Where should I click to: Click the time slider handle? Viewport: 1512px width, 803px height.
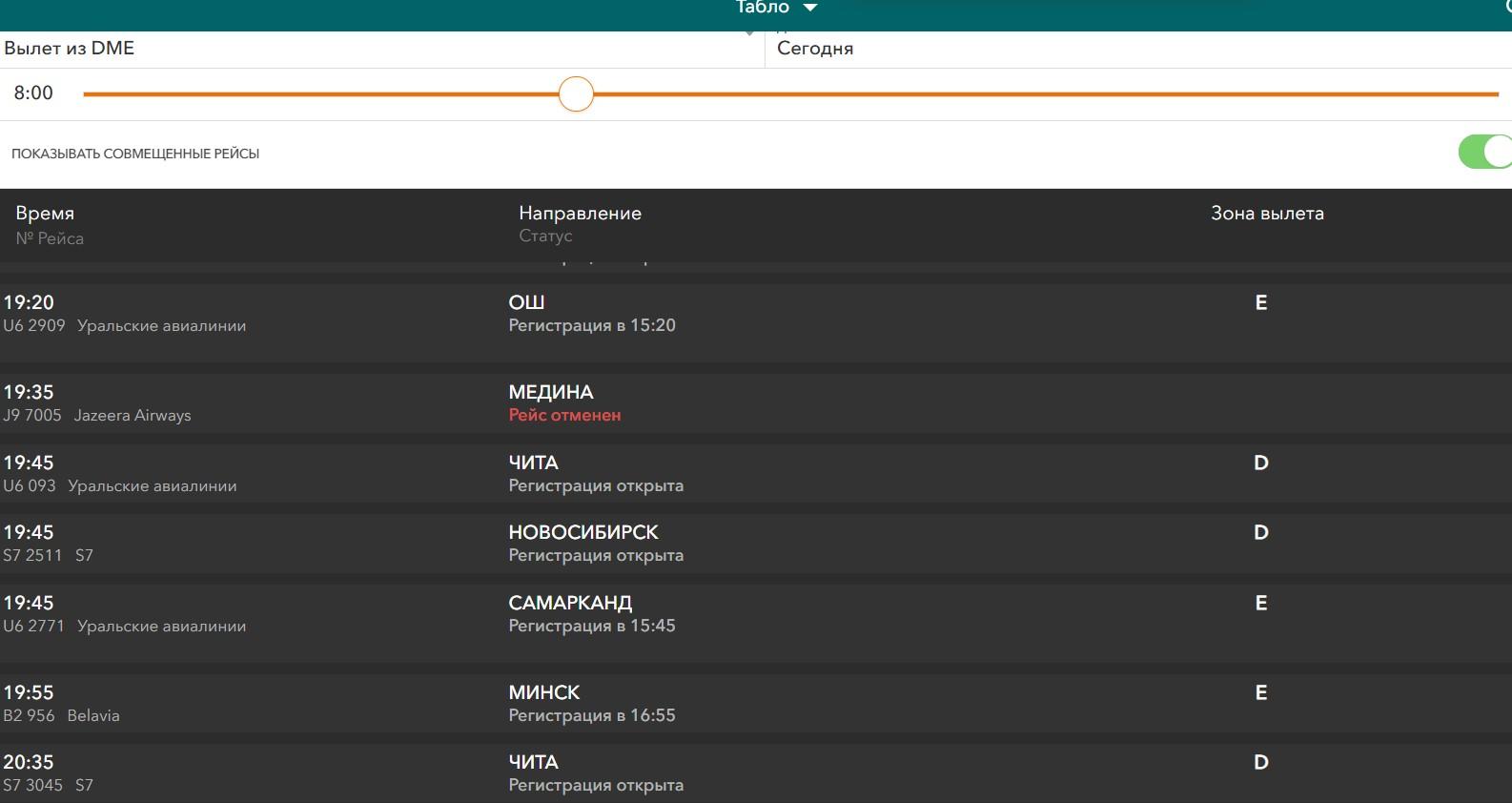(x=576, y=94)
